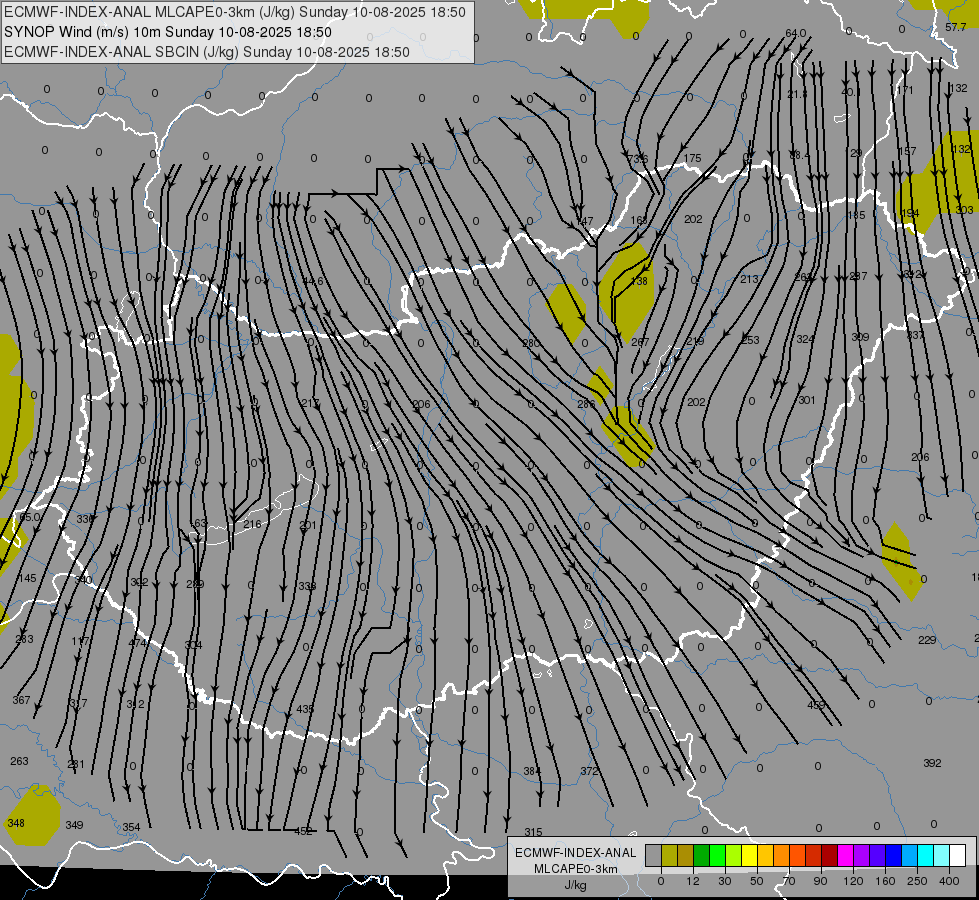Click the map value '349'

pyautogui.click(x=74, y=825)
